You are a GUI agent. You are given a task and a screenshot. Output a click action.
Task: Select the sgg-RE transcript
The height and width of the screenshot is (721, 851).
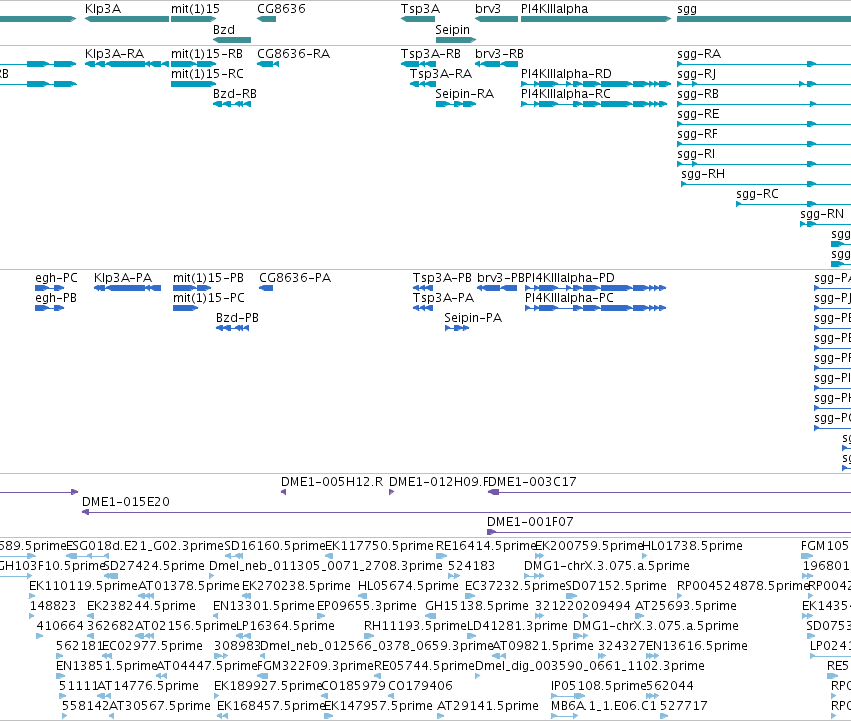(764, 124)
